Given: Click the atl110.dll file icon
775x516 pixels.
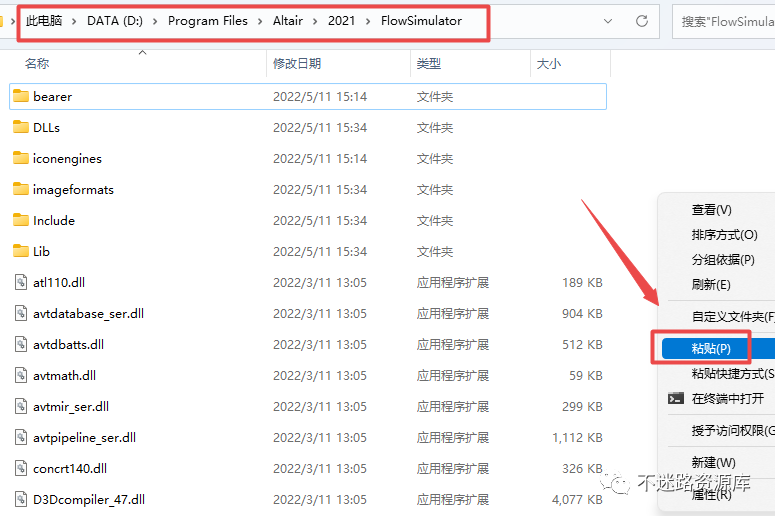Looking at the screenshot, I should [21, 282].
